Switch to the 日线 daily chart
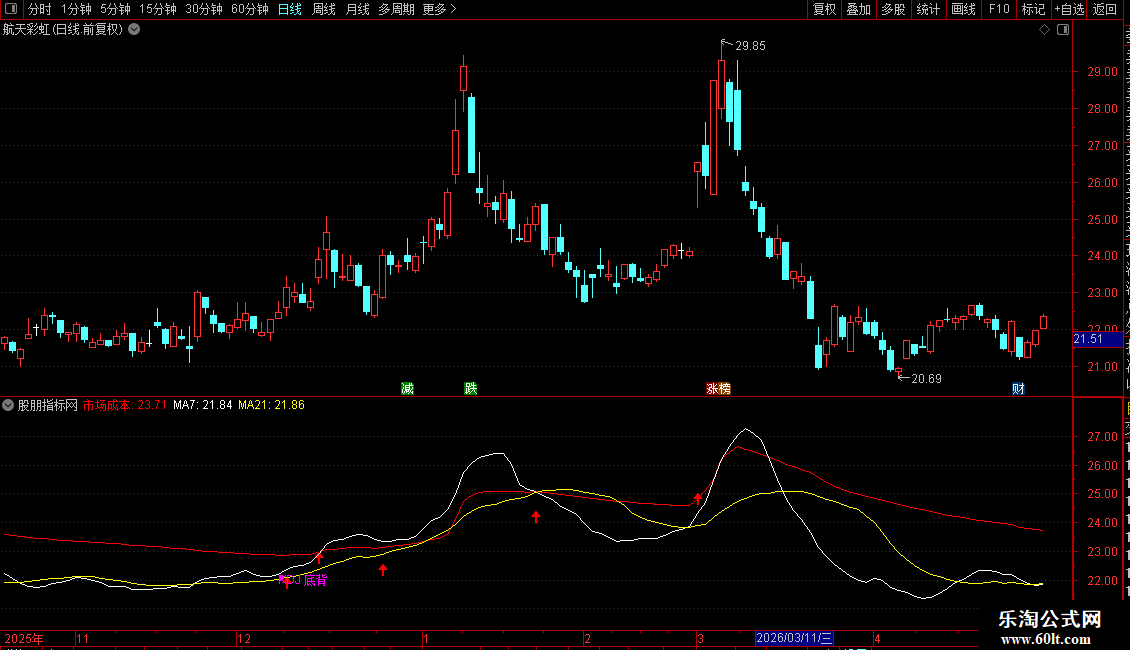Viewport: 1130px width, 650px height. click(x=290, y=9)
